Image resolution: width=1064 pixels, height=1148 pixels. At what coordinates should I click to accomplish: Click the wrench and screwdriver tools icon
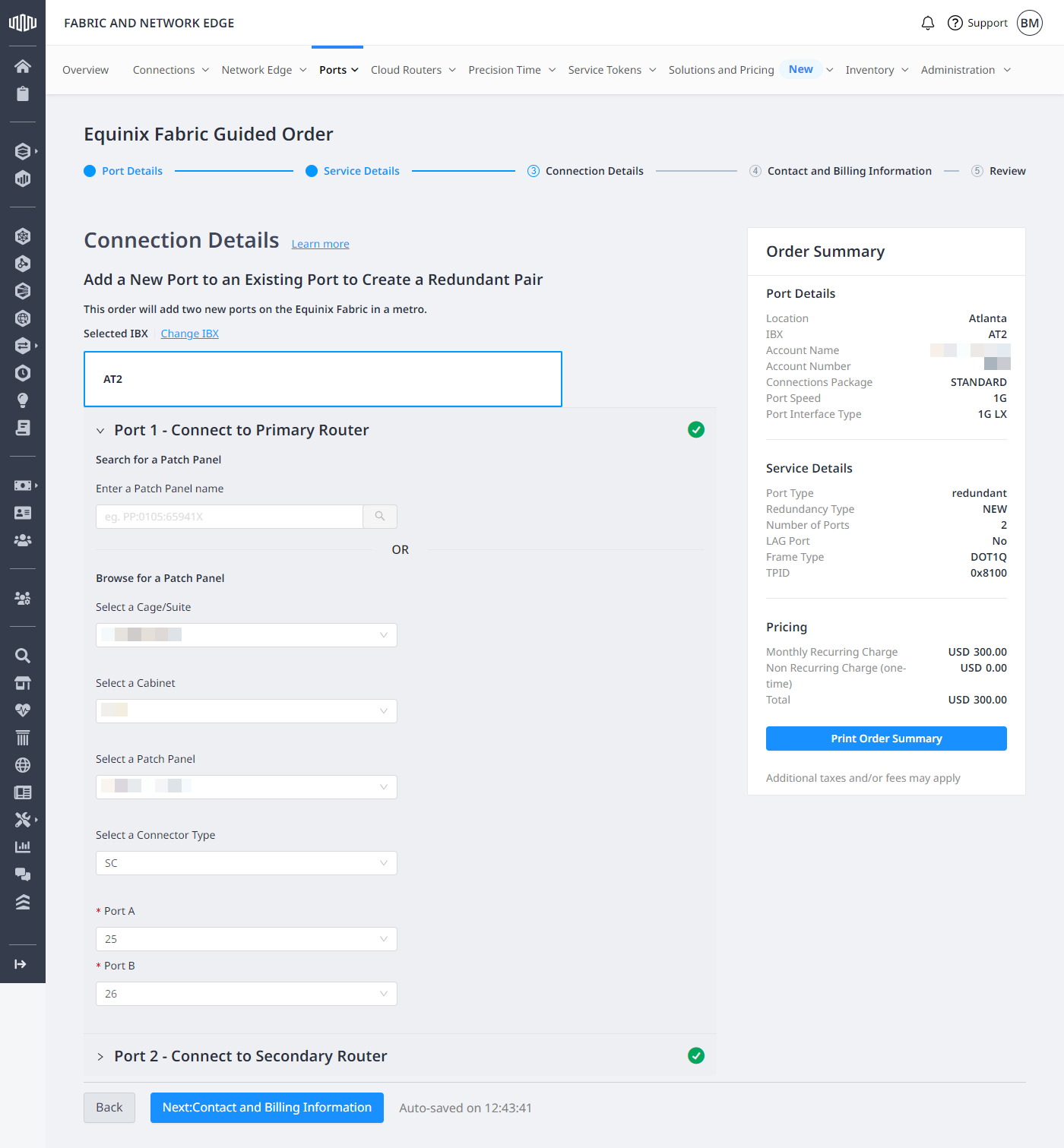pyautogui.click(x=23, y=820)
